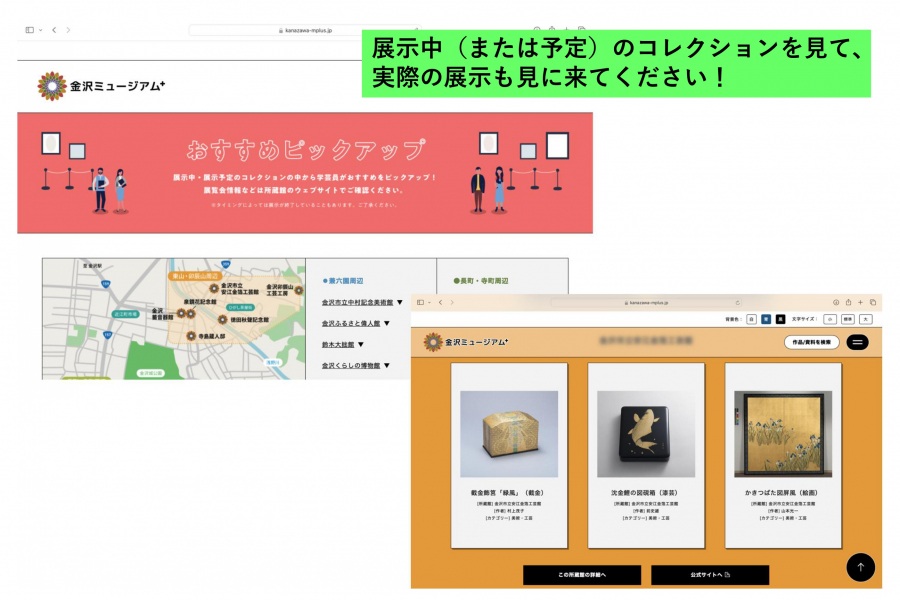Expand the 金沢ふるさと偉人館 triangle
This screenshot has width=900, height=600.
click(387, 324)
